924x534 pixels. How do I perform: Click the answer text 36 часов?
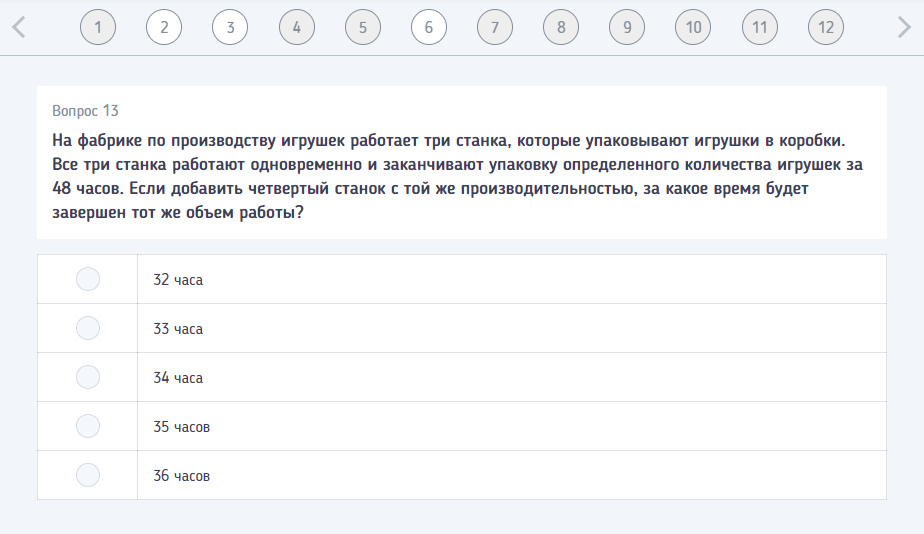[182, 476]
